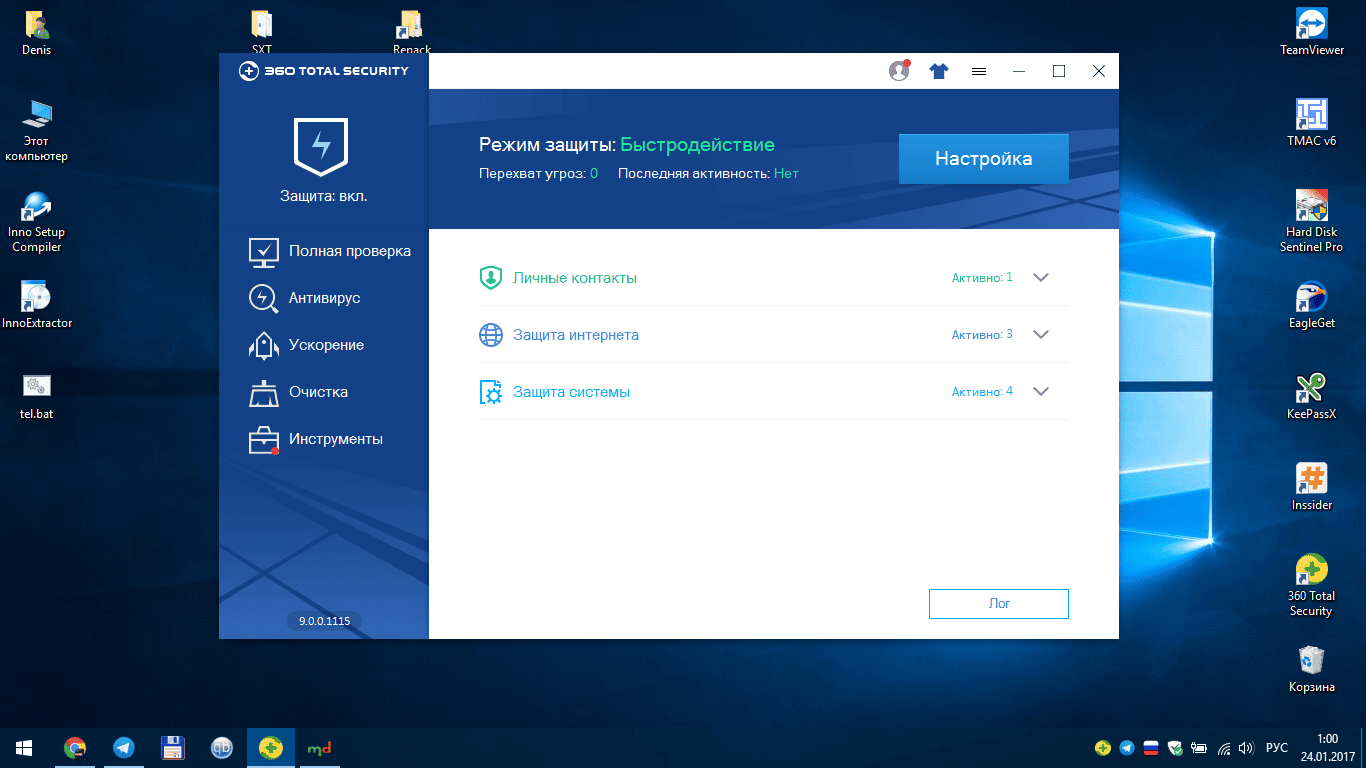Click the qBittorrent taskbar icon
1366x768 pixels.
click(x=222, y=747)
